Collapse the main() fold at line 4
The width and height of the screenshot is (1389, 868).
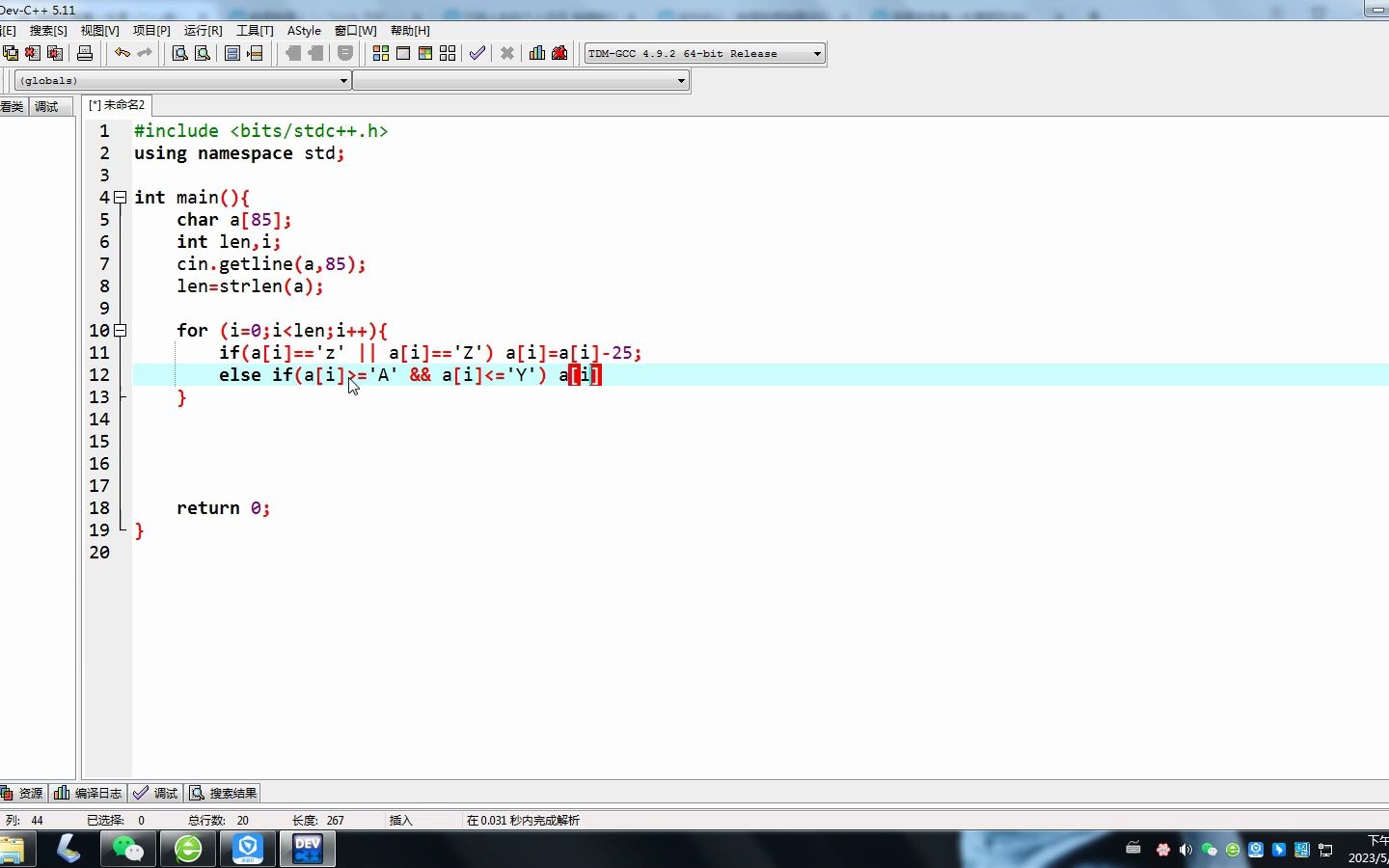(121, 198)
